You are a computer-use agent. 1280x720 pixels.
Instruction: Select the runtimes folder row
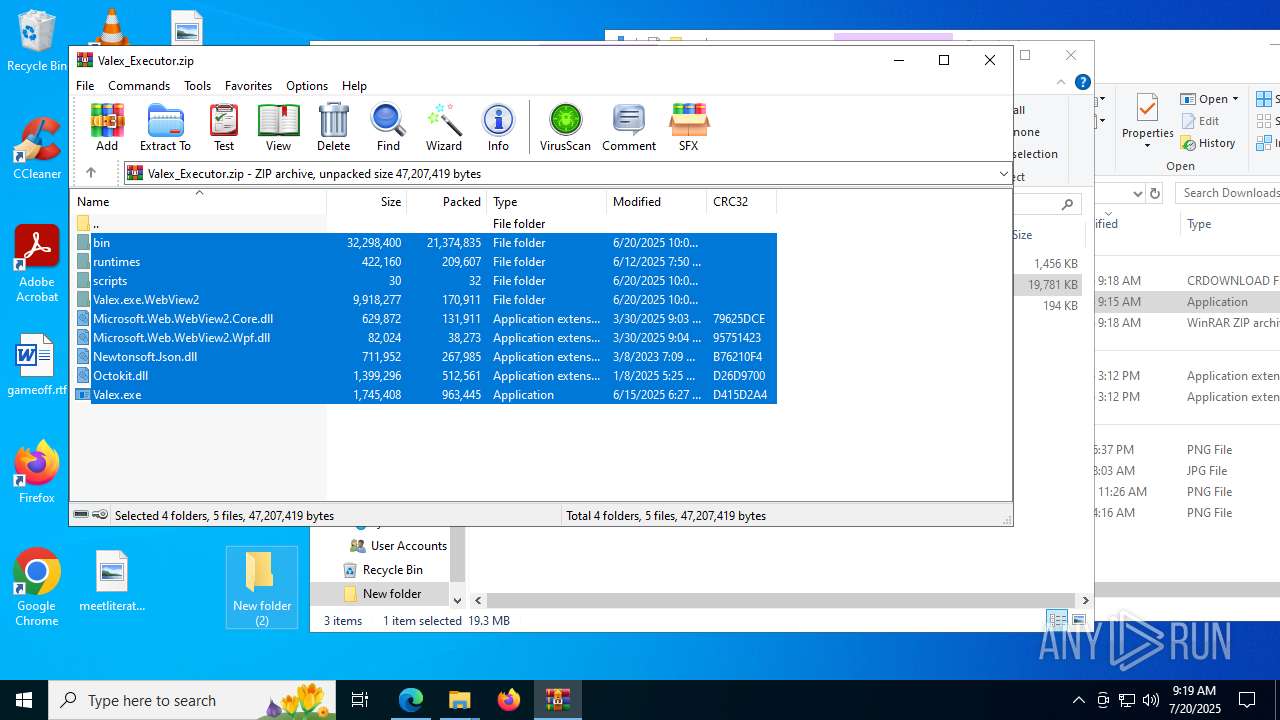(x=426, y=262)
